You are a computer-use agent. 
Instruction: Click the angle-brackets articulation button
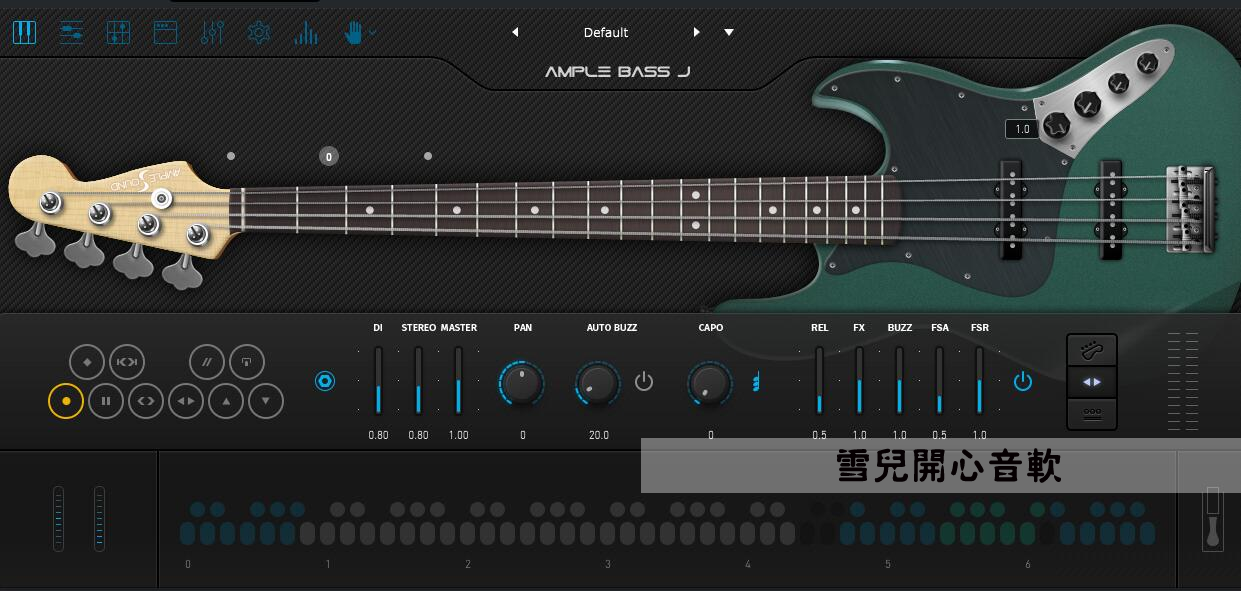[146, 401]
